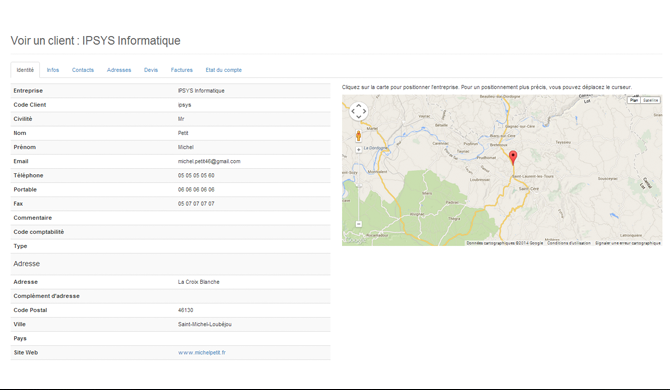Open Conditions d'utilisation map link
This screenshot has width=670, height=390.
(x=569, y=243)
